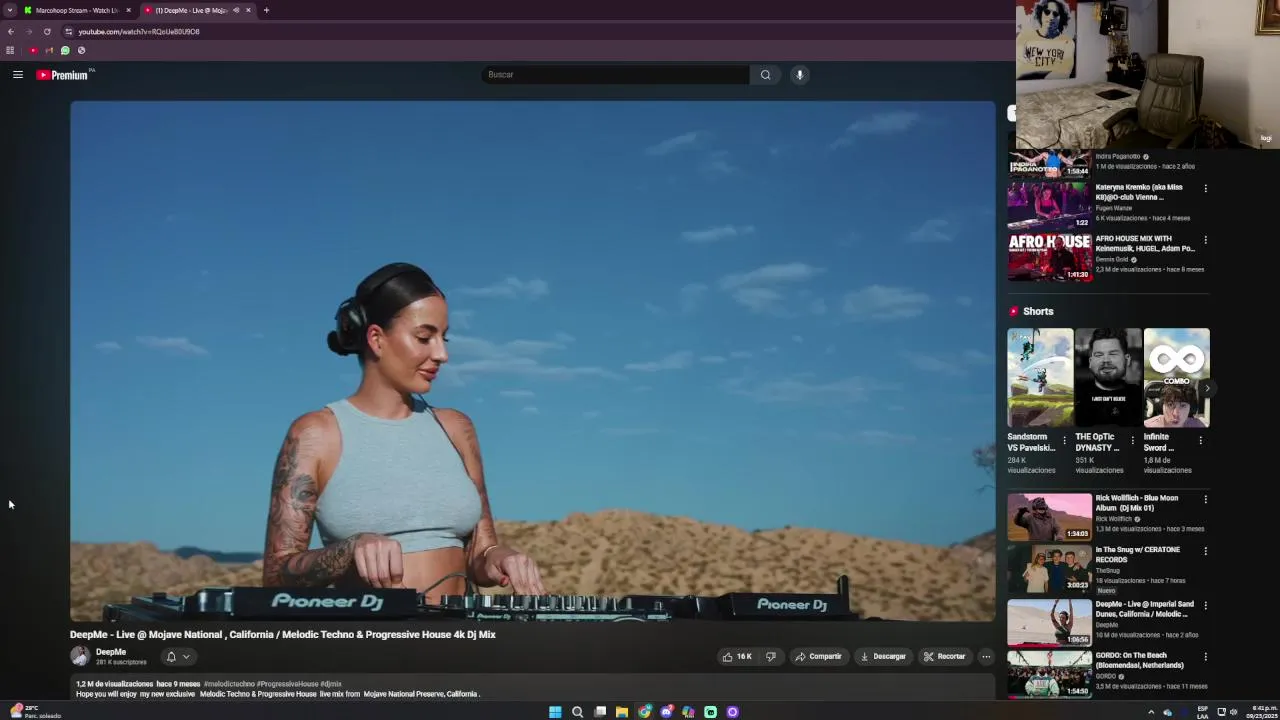Open the Sandstorm VS Pavelski short
This screenshot has height=720, width=1280.
pyautogui.click(x=1040, y=377)
